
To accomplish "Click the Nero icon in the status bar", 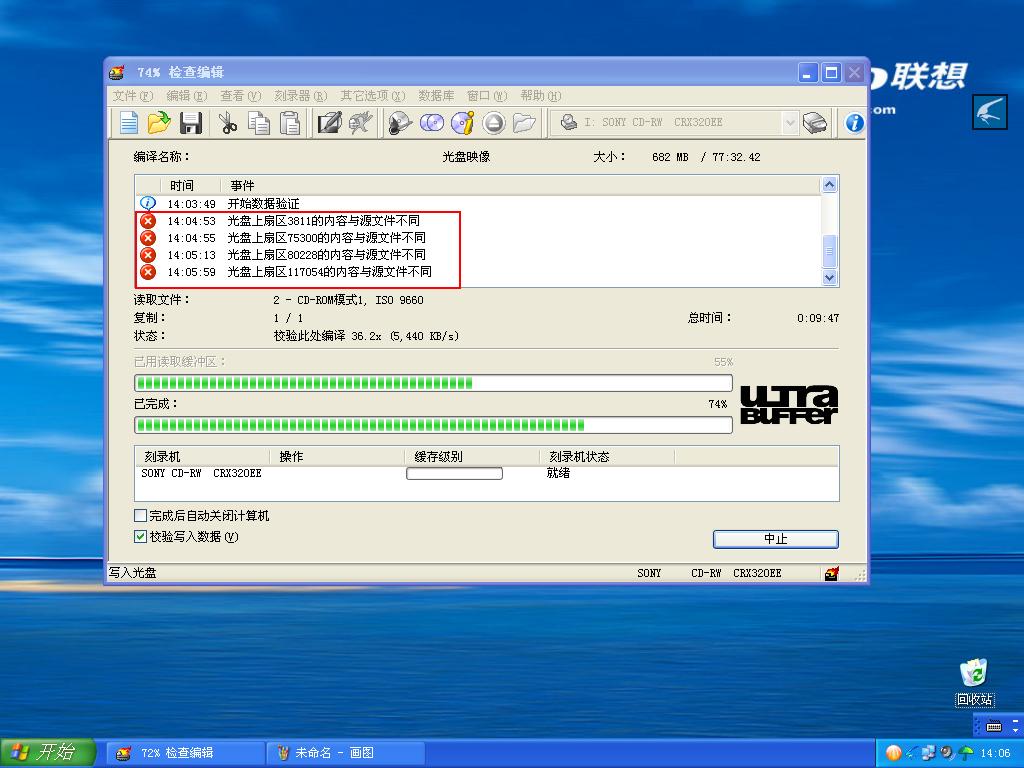I will [831, 573].
